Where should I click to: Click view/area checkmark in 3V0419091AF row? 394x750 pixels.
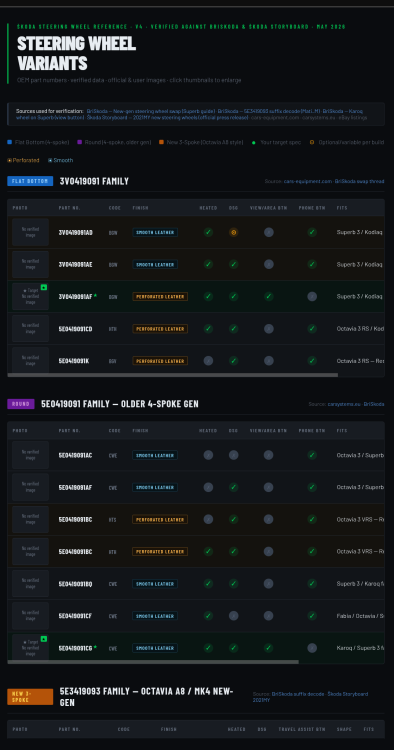click(x=269, y=297)
